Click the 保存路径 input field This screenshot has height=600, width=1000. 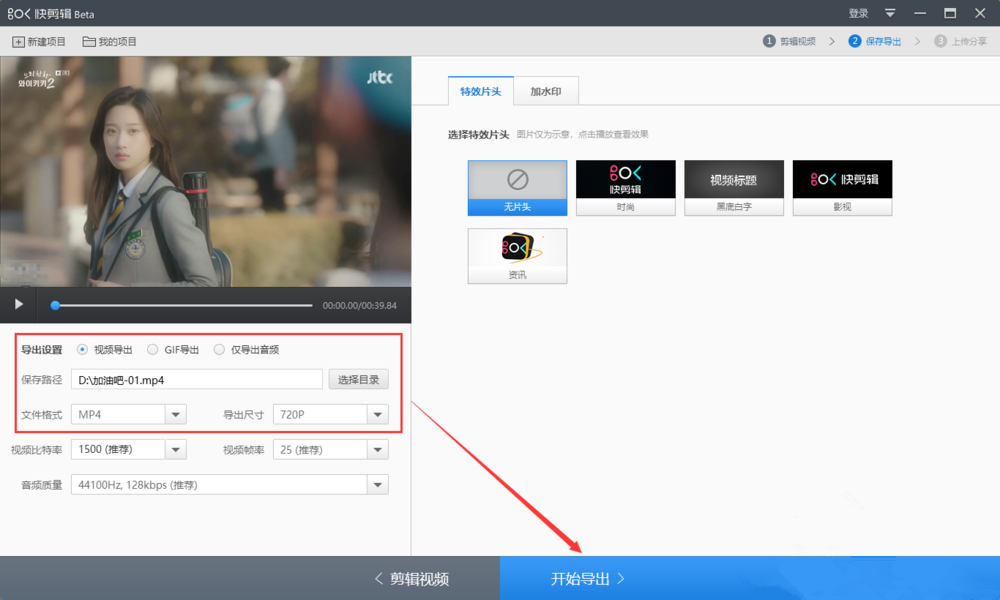tap(197, 379)
